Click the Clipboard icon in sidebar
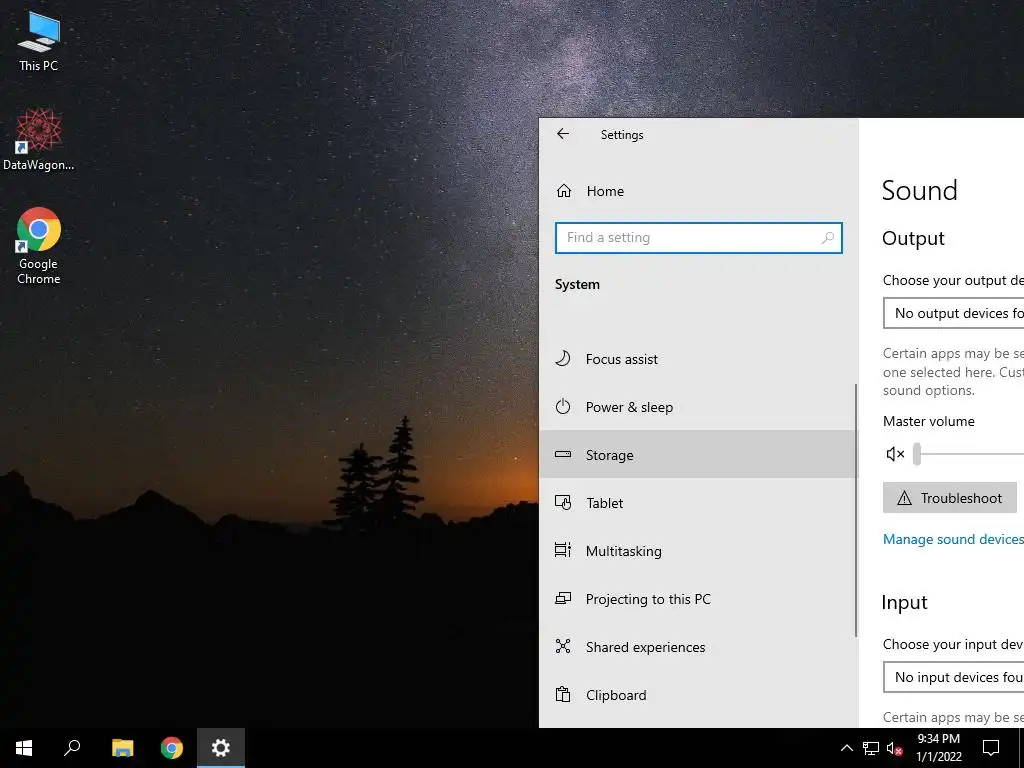Screen dimensions: 1024x768 563,694
